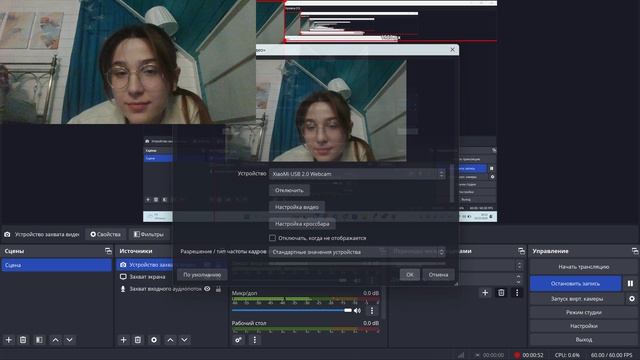The image size is (640, 360).
Task: Open Разрешение / тип частоты кадров dropdown
Action: (x=357, y=252)
